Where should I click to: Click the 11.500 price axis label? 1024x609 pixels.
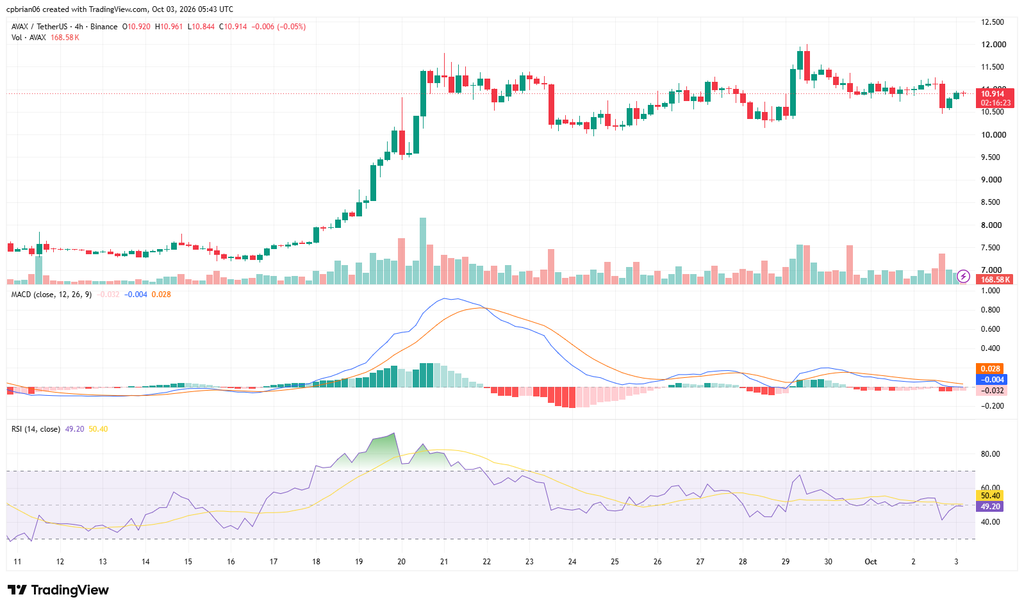[993, 67]
